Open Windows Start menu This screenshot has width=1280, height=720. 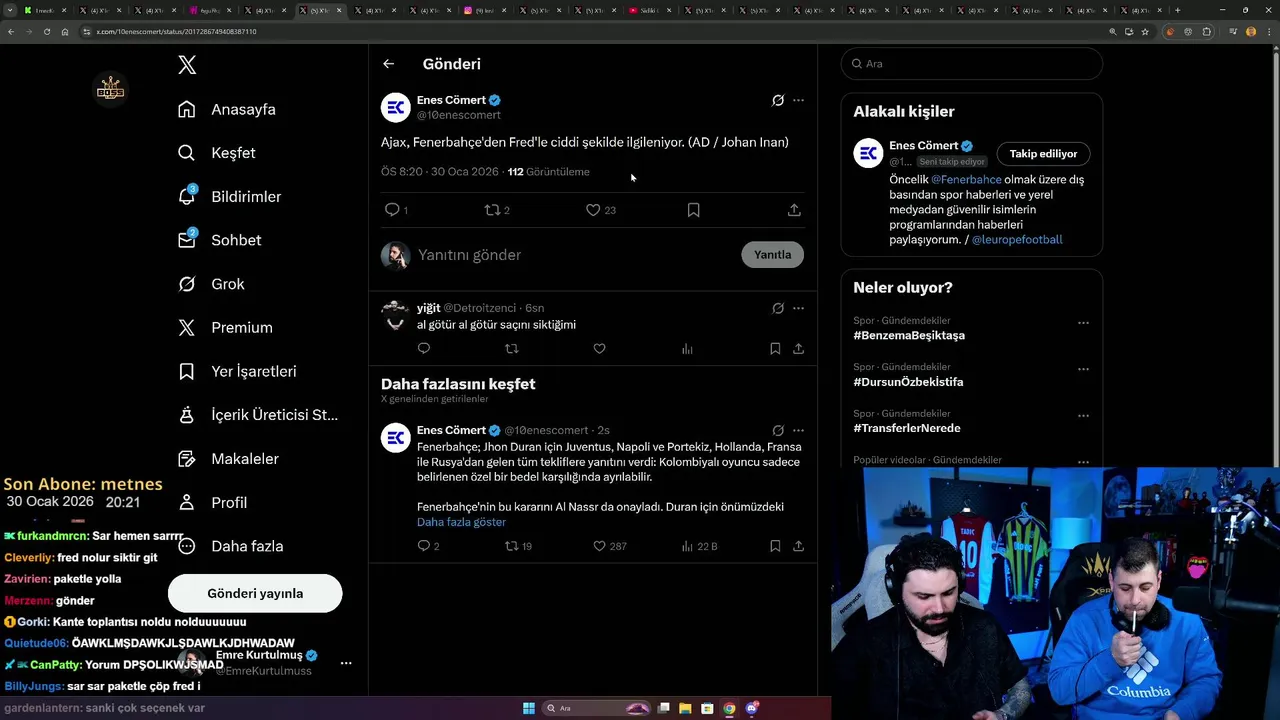tap(529, 708)
